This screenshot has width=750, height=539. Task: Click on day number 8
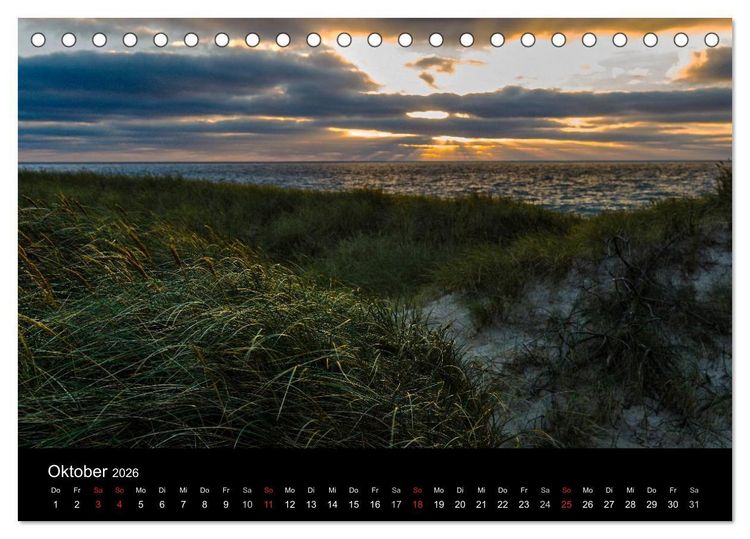click(205, 505)
